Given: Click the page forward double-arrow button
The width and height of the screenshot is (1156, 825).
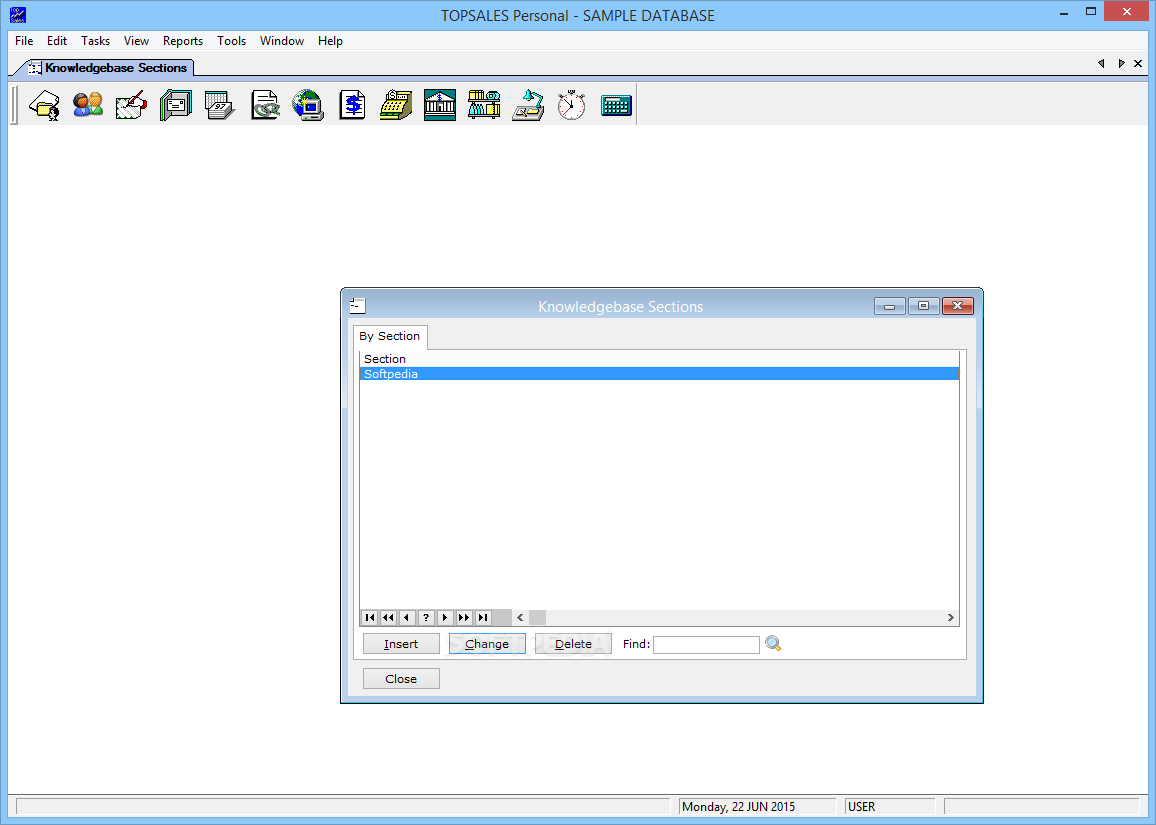Looking at the screenshot, I should (x=464, y=618).
